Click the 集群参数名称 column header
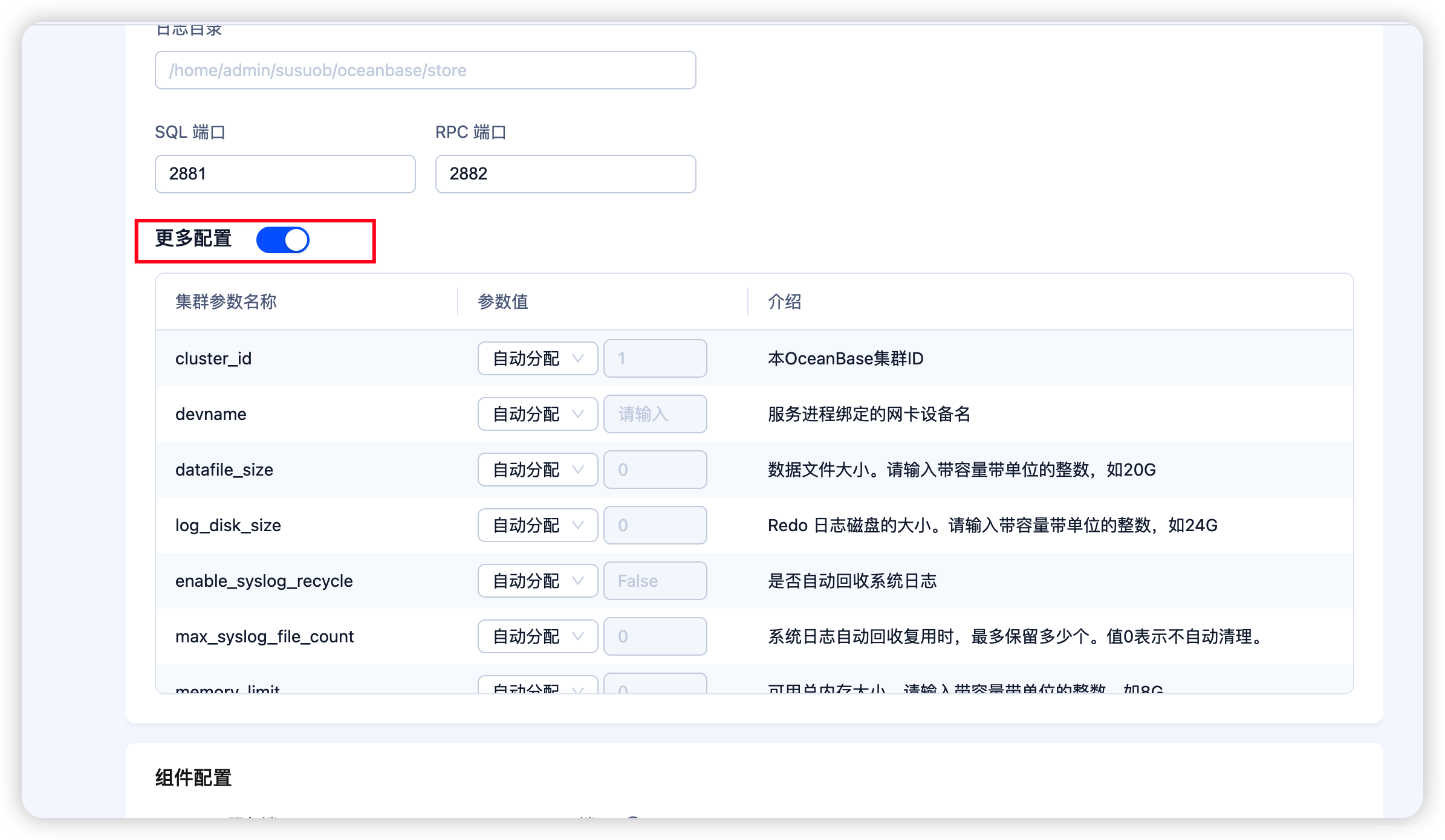 226,302
